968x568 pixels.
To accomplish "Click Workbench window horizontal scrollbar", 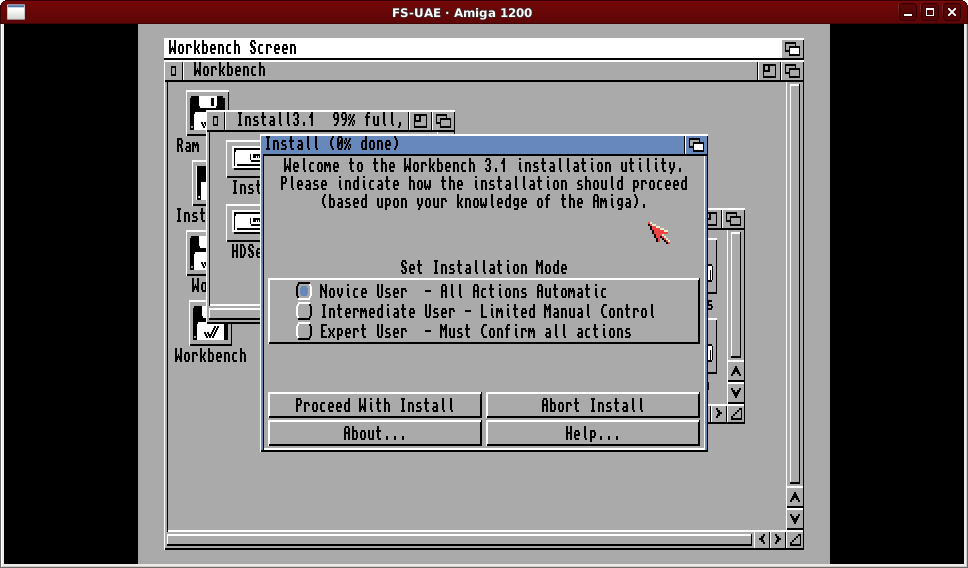I will point(459,540).
